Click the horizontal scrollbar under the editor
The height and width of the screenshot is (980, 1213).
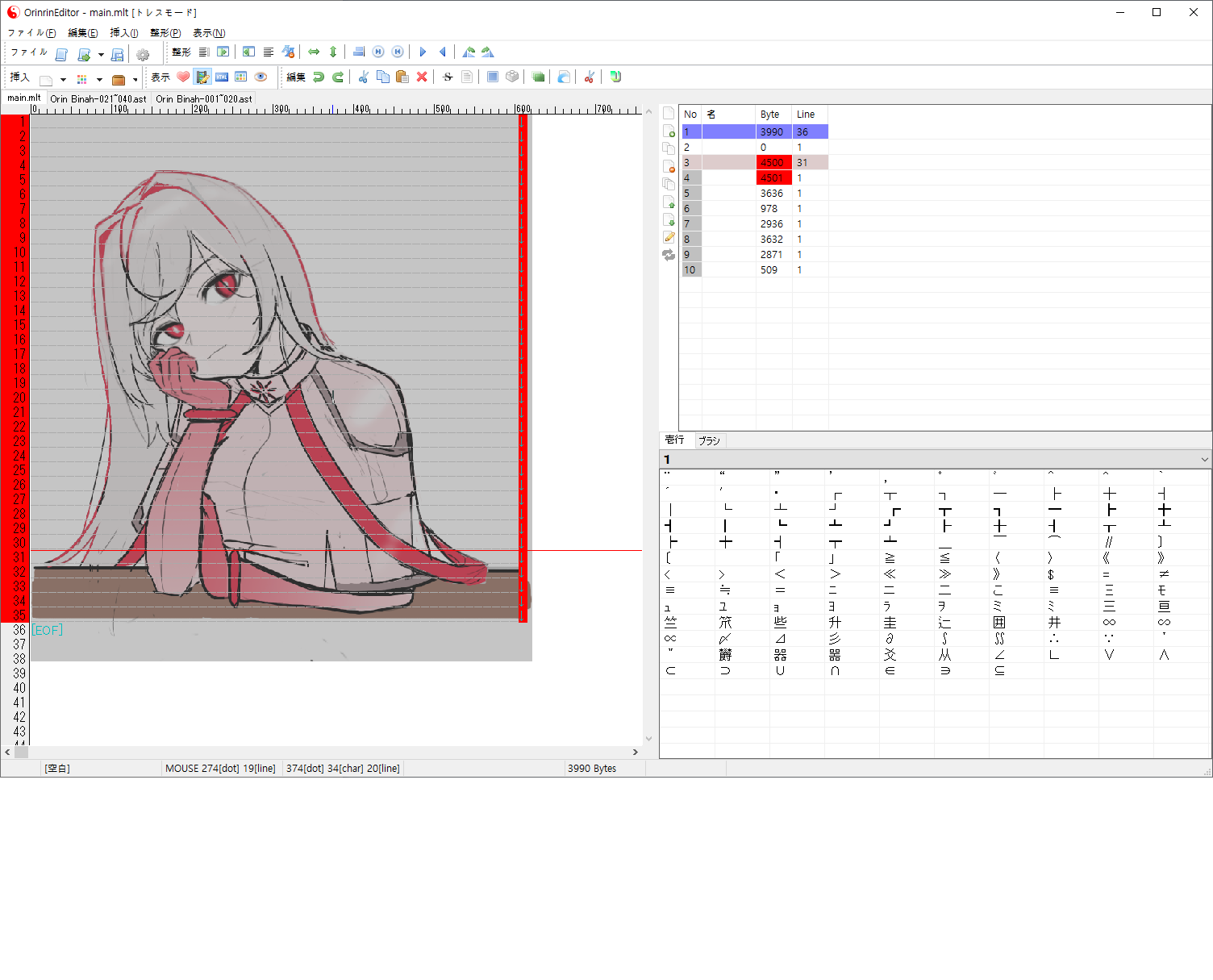tap(323, 752)
